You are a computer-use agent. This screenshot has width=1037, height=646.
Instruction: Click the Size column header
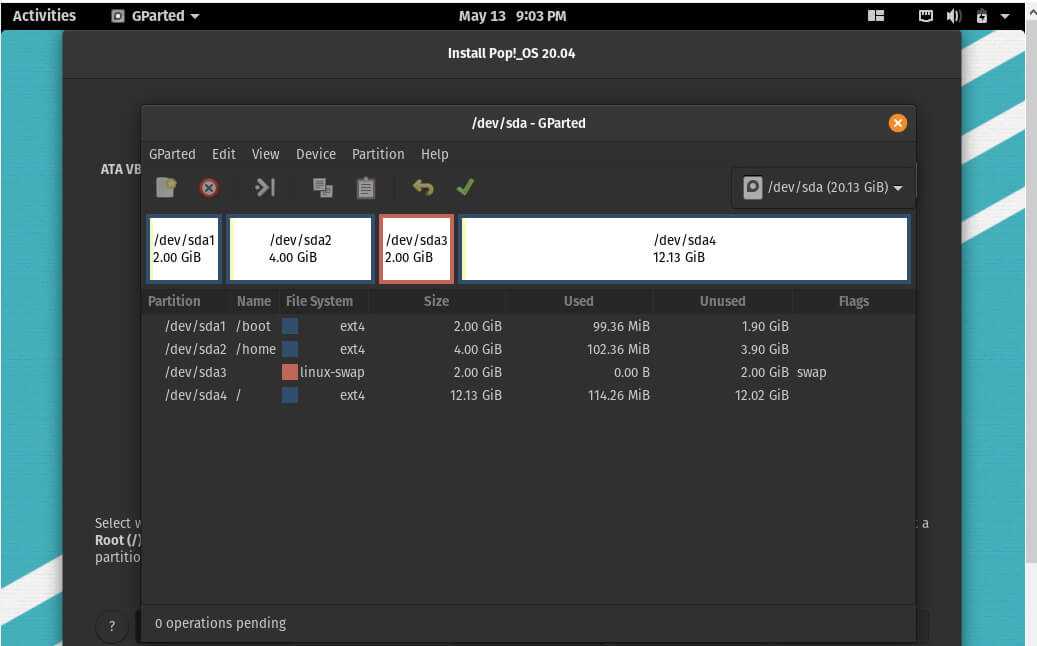click(x=436, y=302)
